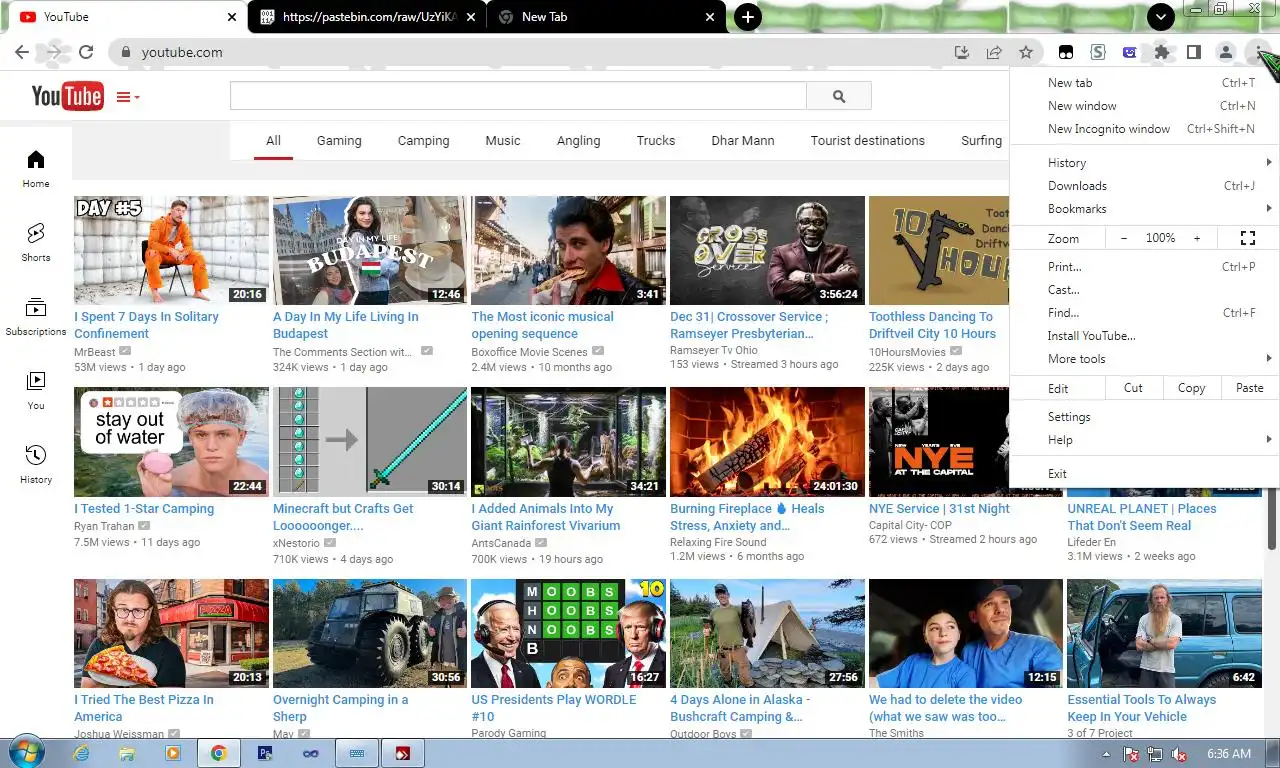Decrease zoom with minus button
Screen dimensions: 1280x768
click(x=1124, y=238)
